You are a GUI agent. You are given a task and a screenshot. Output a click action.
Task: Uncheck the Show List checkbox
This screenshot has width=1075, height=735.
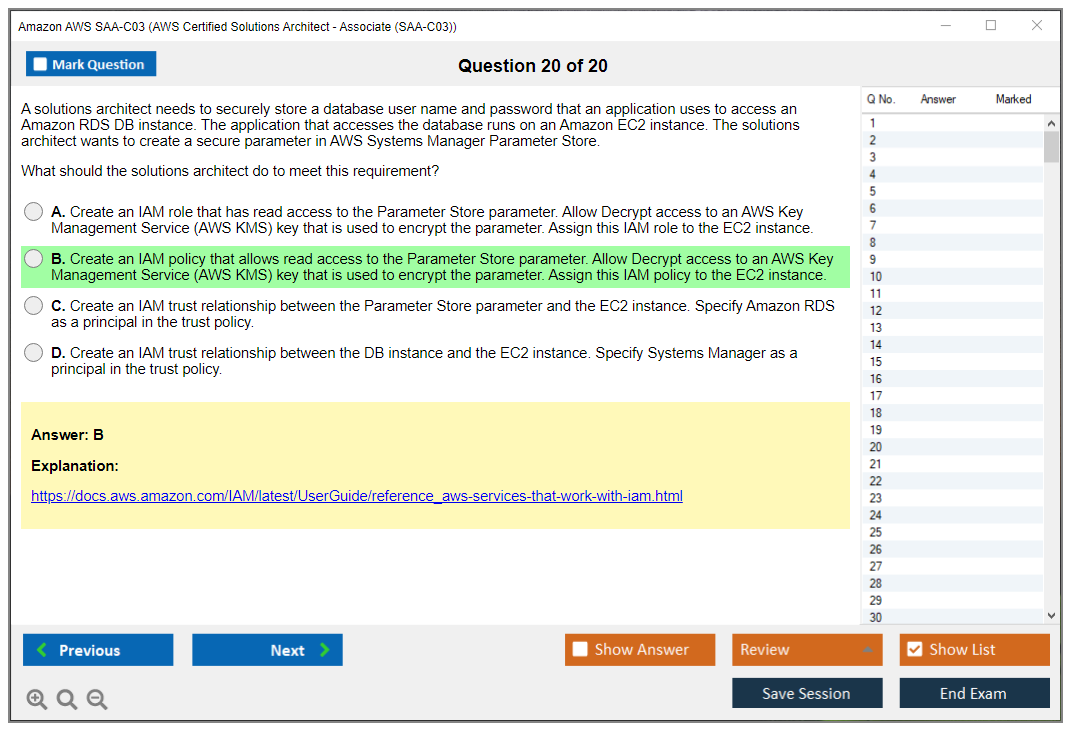(914, 650)
